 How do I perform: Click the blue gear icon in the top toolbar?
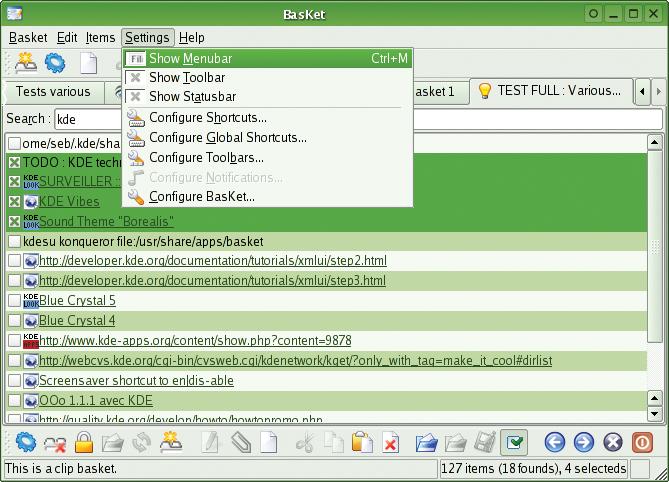(55, 63)
